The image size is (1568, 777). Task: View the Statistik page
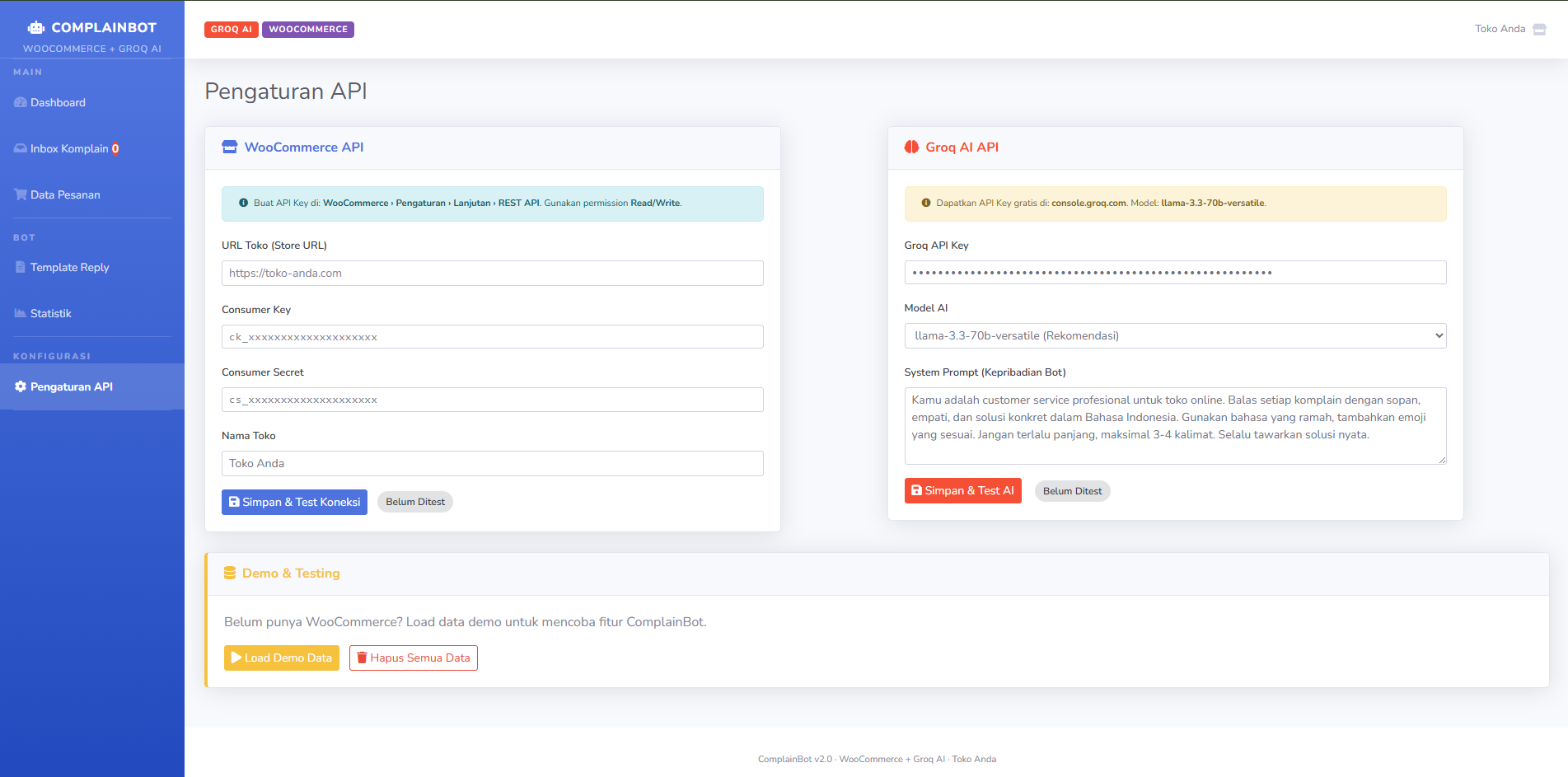pos(92,313)
